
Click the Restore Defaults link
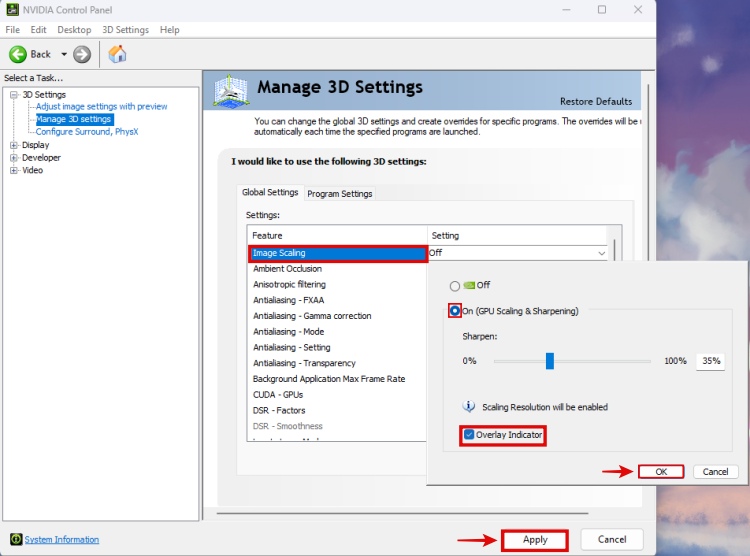pos(595,102)
